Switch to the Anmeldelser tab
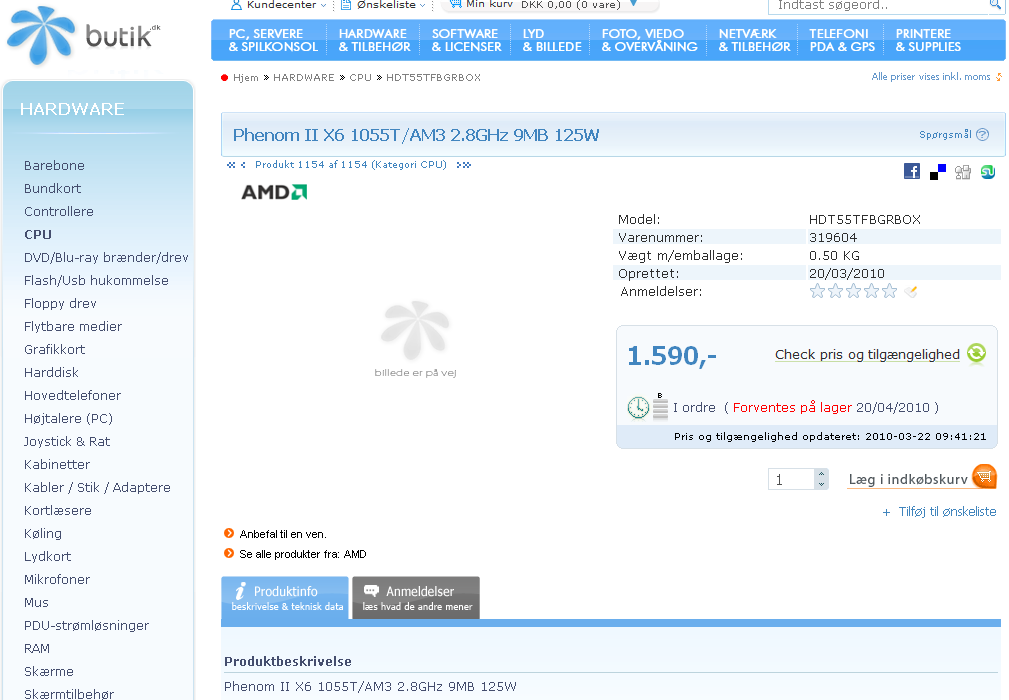 point(416,598)
